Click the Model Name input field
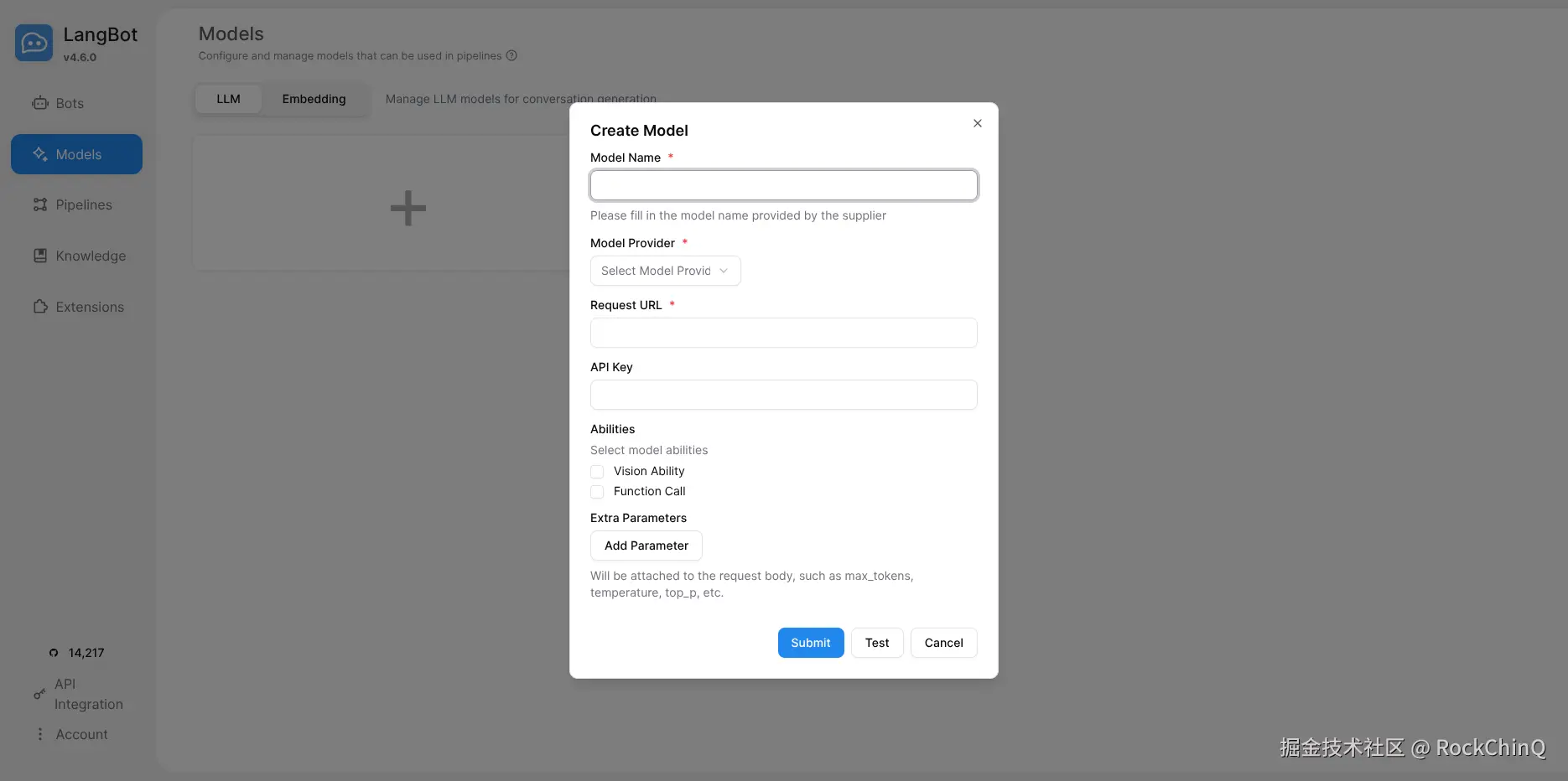The width and height of the screenshot is (1568, 781). click(783, 185)
